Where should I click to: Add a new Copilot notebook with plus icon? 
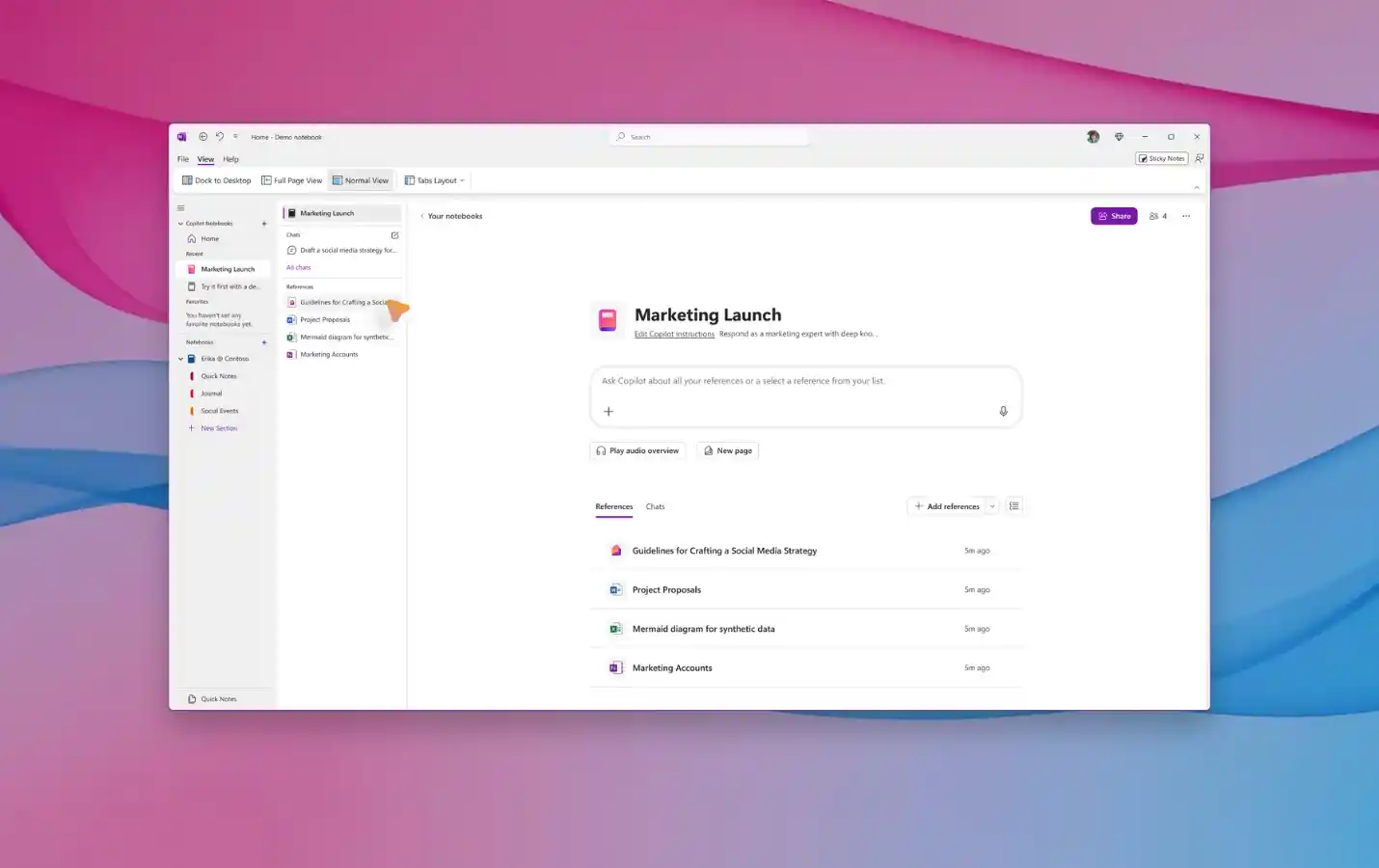[264, 224]
